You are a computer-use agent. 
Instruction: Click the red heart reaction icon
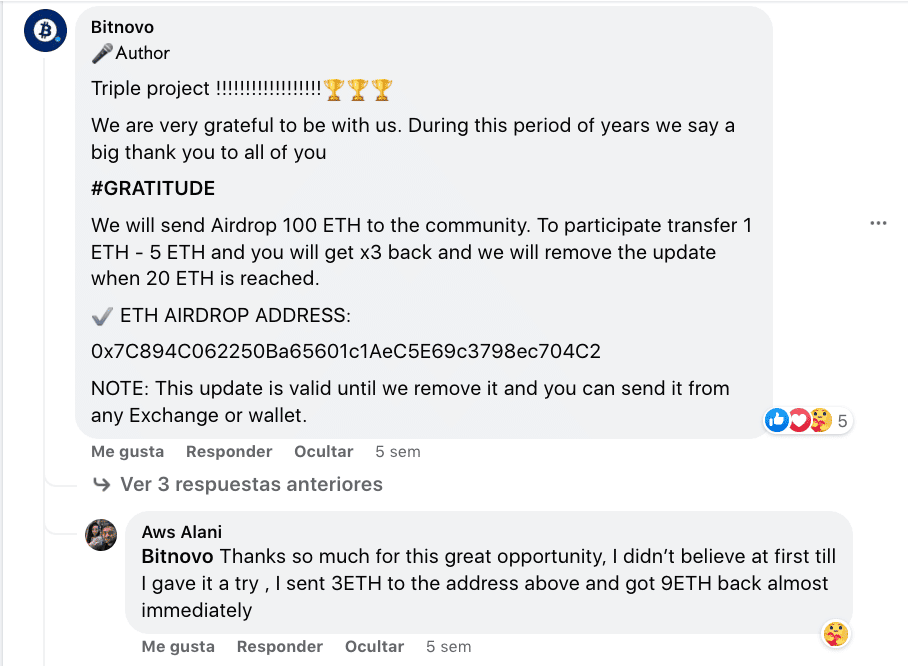(x=799, y=421)
